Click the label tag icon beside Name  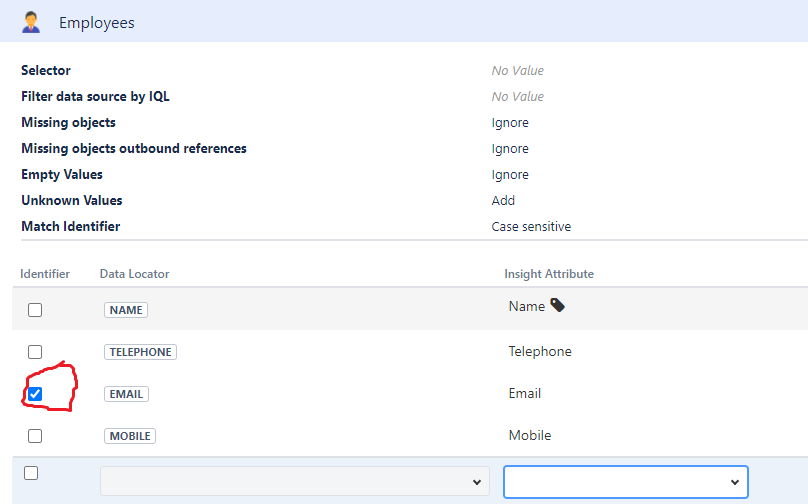[x=557, y=305]
